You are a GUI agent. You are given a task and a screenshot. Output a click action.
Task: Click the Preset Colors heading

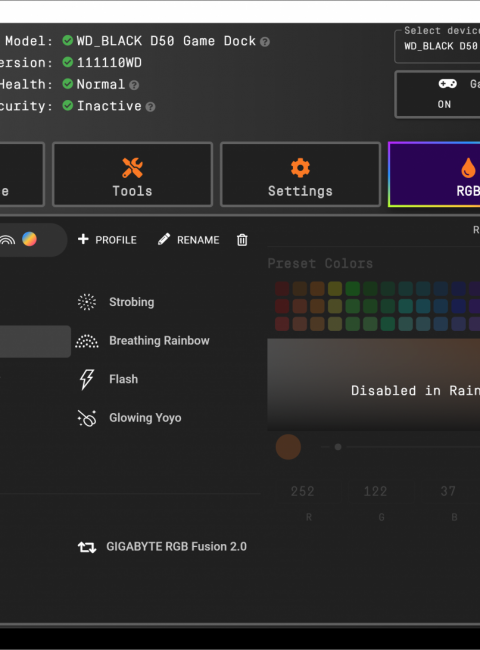point(320,264)
